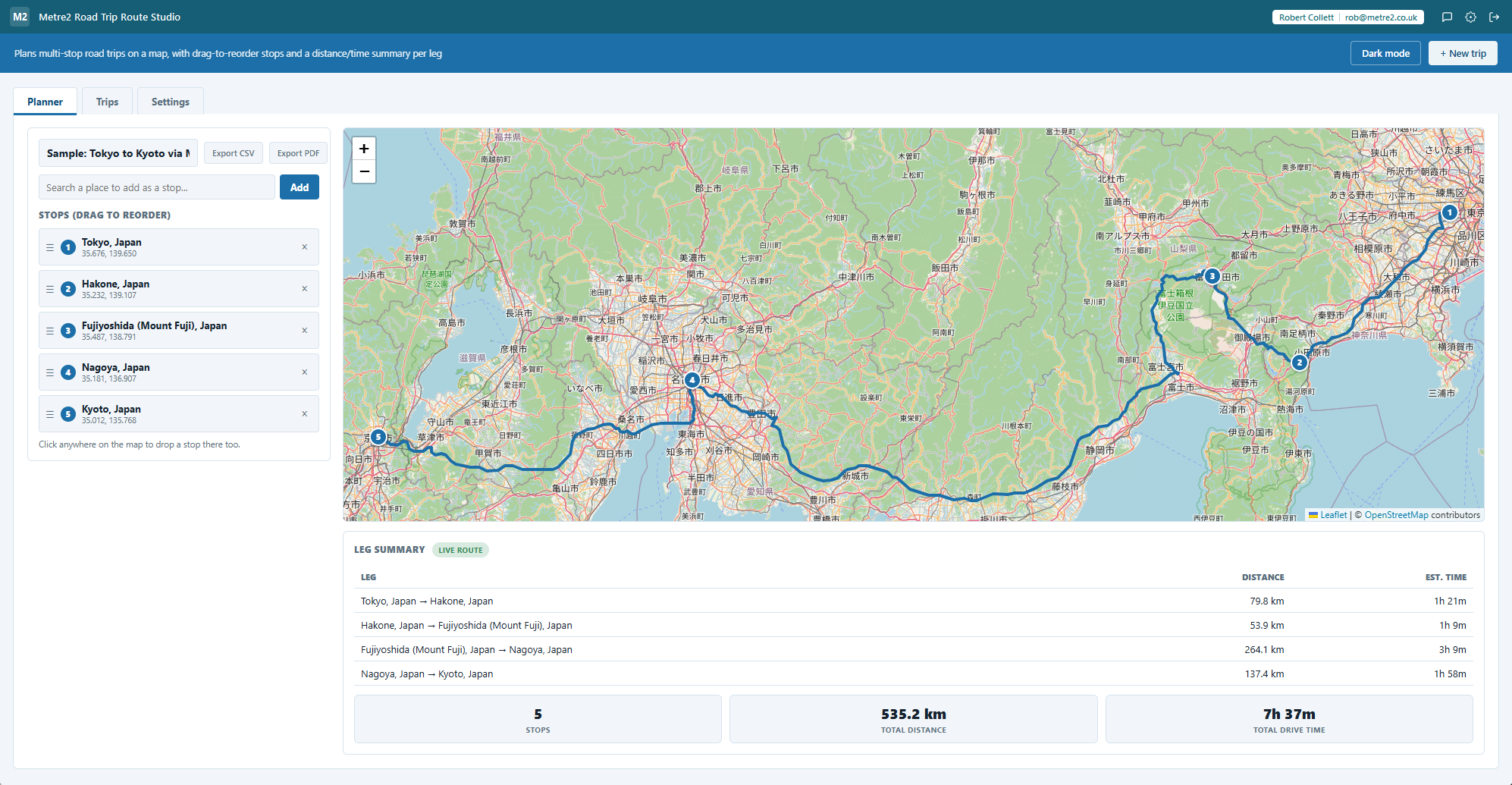Open the OpenStreetMap attribution link
This screenshot has width=1512, height=785.
1396,515
